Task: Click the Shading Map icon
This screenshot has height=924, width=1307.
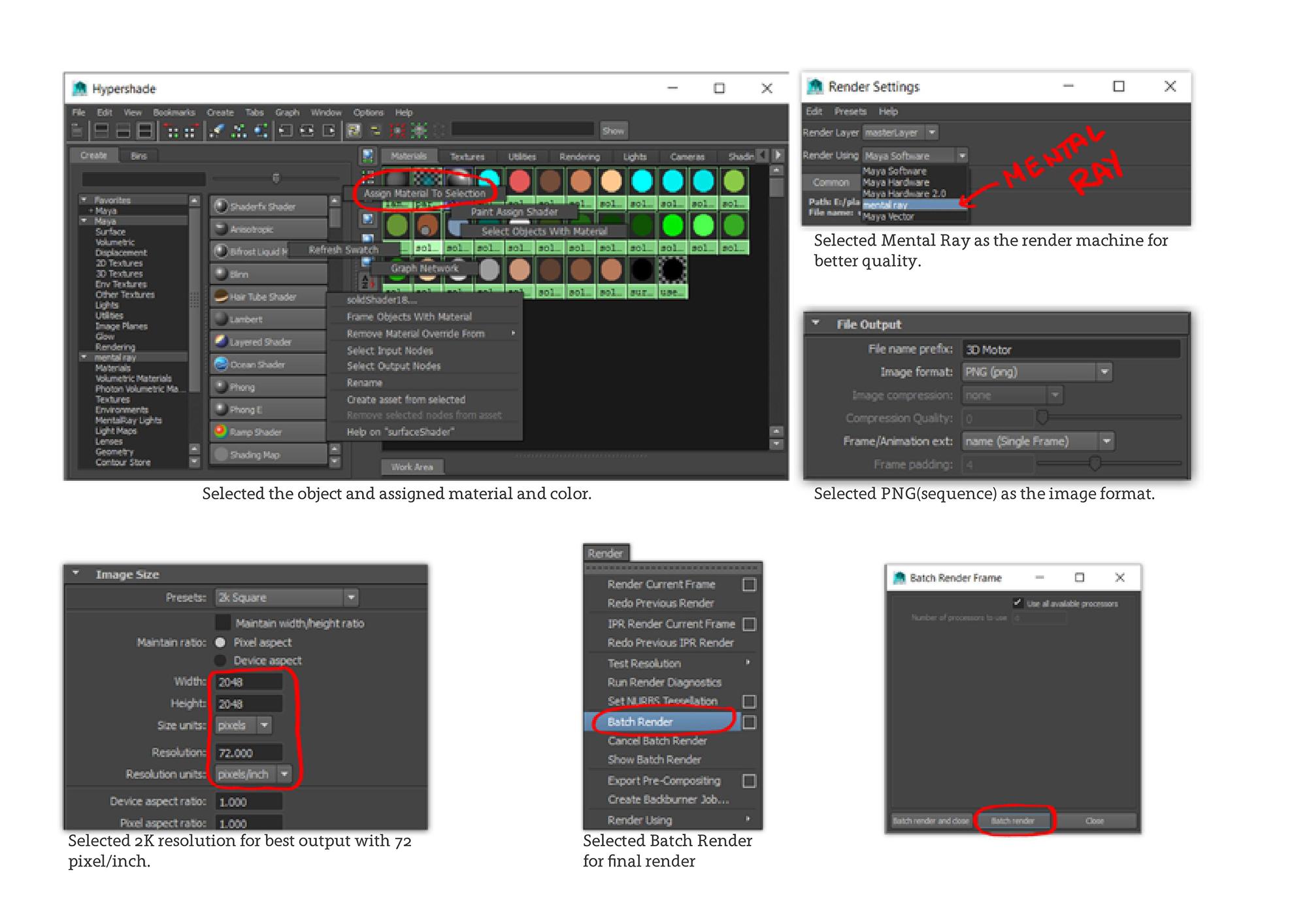Action: tap(221, 454)
